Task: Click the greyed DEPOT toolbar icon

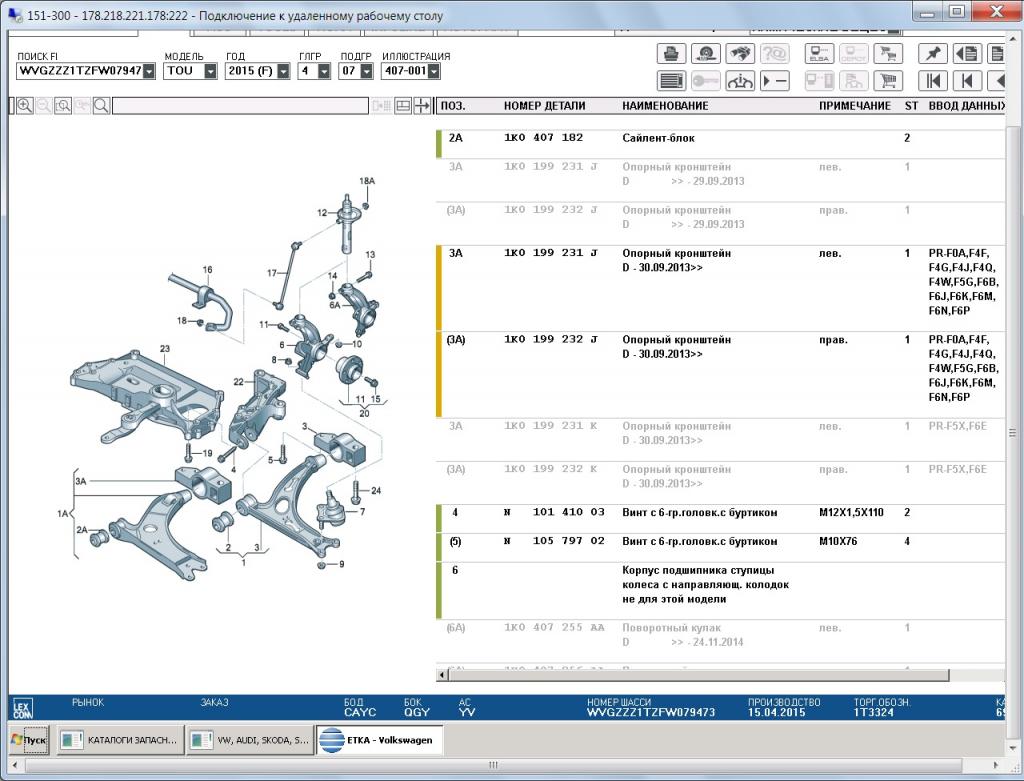Action: (854, 54)
